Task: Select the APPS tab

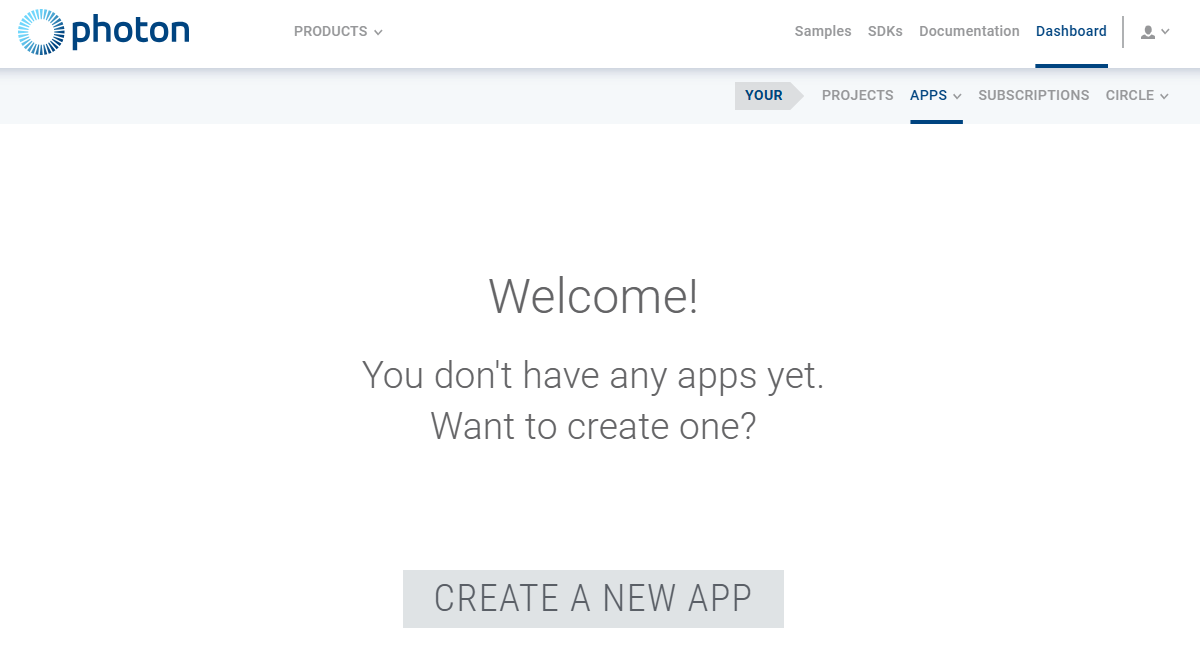Action: point(928,96)
